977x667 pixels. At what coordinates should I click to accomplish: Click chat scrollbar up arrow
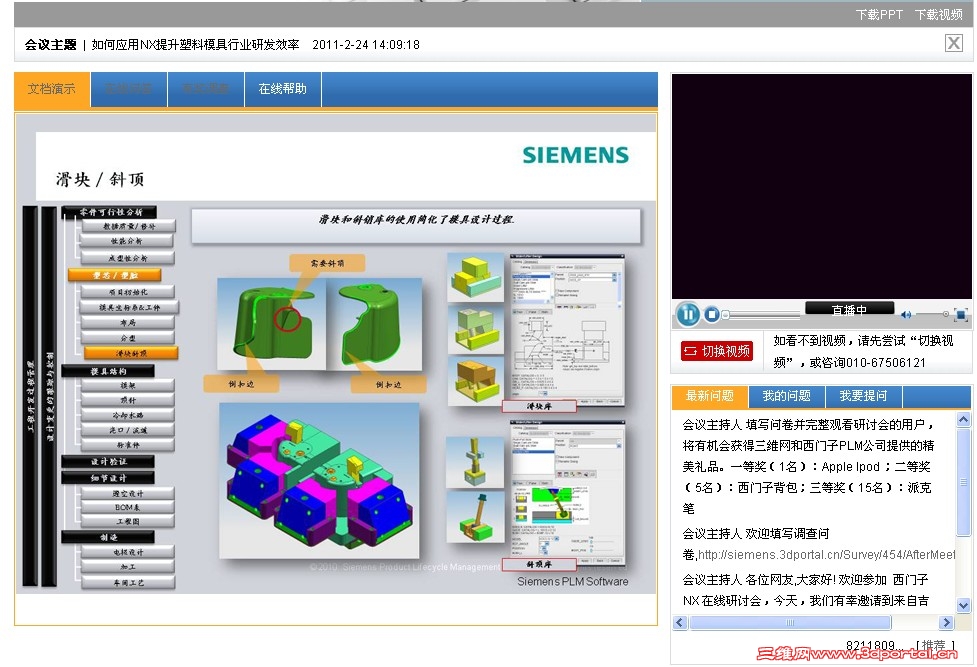[x=963, y=420]
